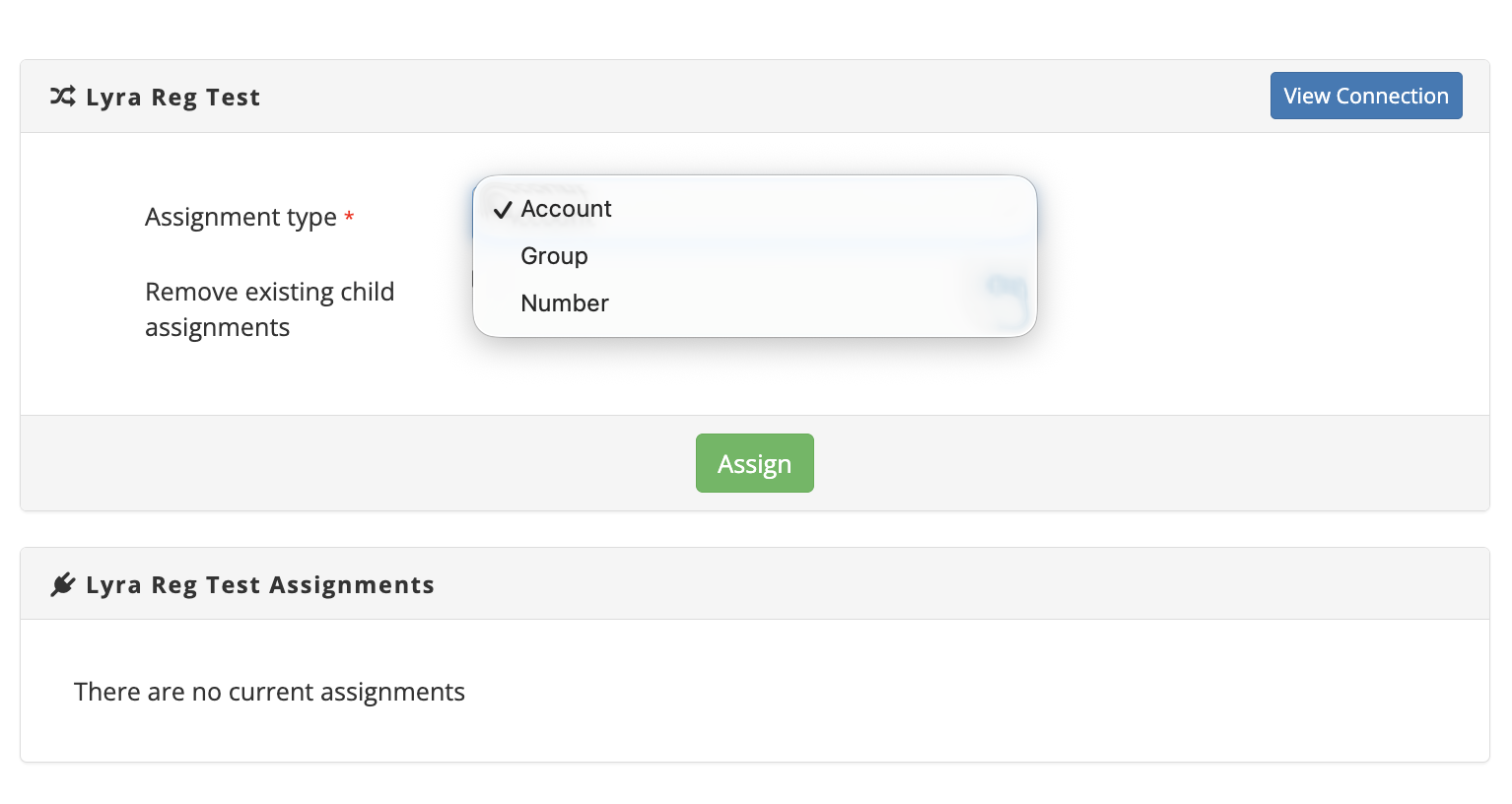Viewport: 1512px width, 804px height.
Task: Click the shuffle icon beside Lyra Reg Test
Action: coord(63,97)
